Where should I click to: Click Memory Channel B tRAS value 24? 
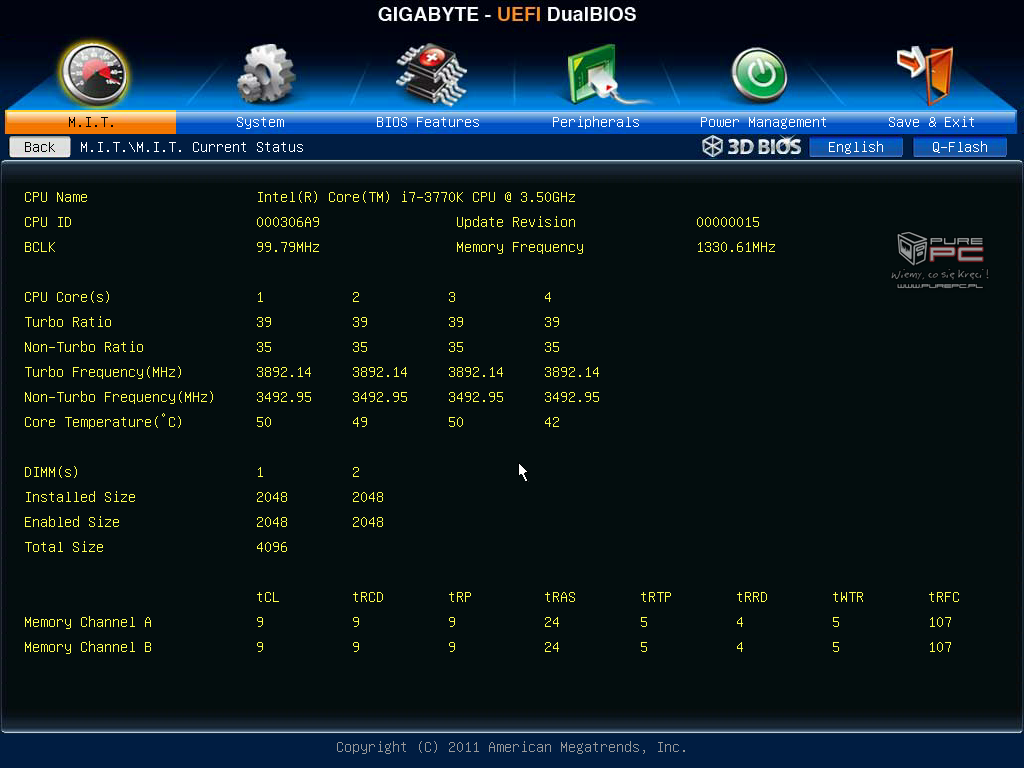click(552, 647)
